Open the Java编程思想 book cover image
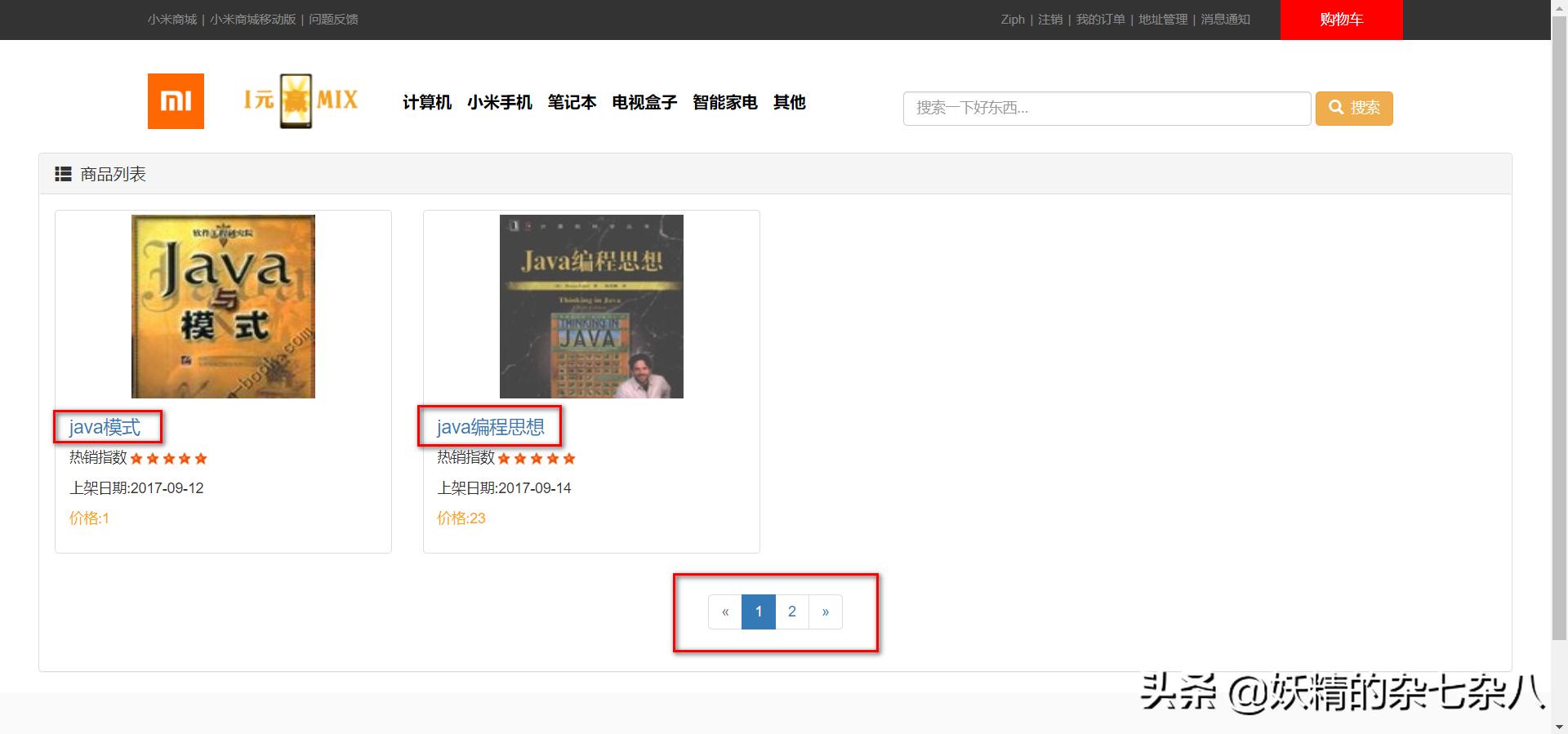 click(x=591, y=306)
